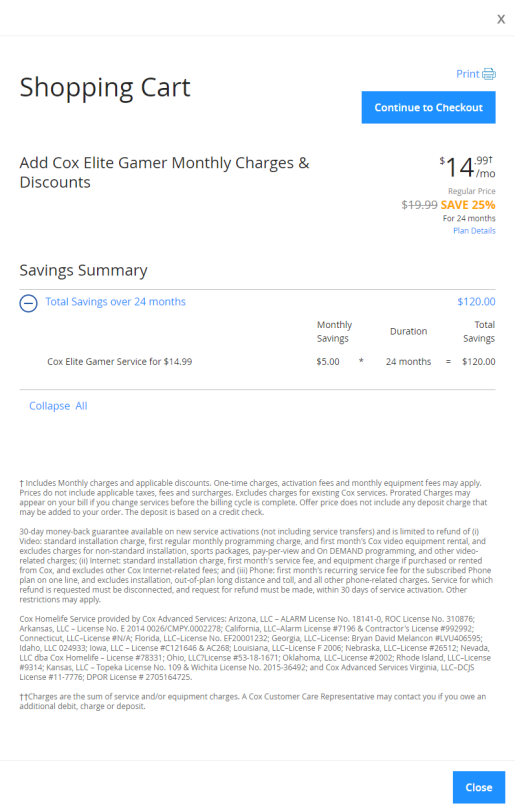Screen dimensions: 515x810
Task: Click the blue $120.00 savings header amount
Action: point(476,302)
